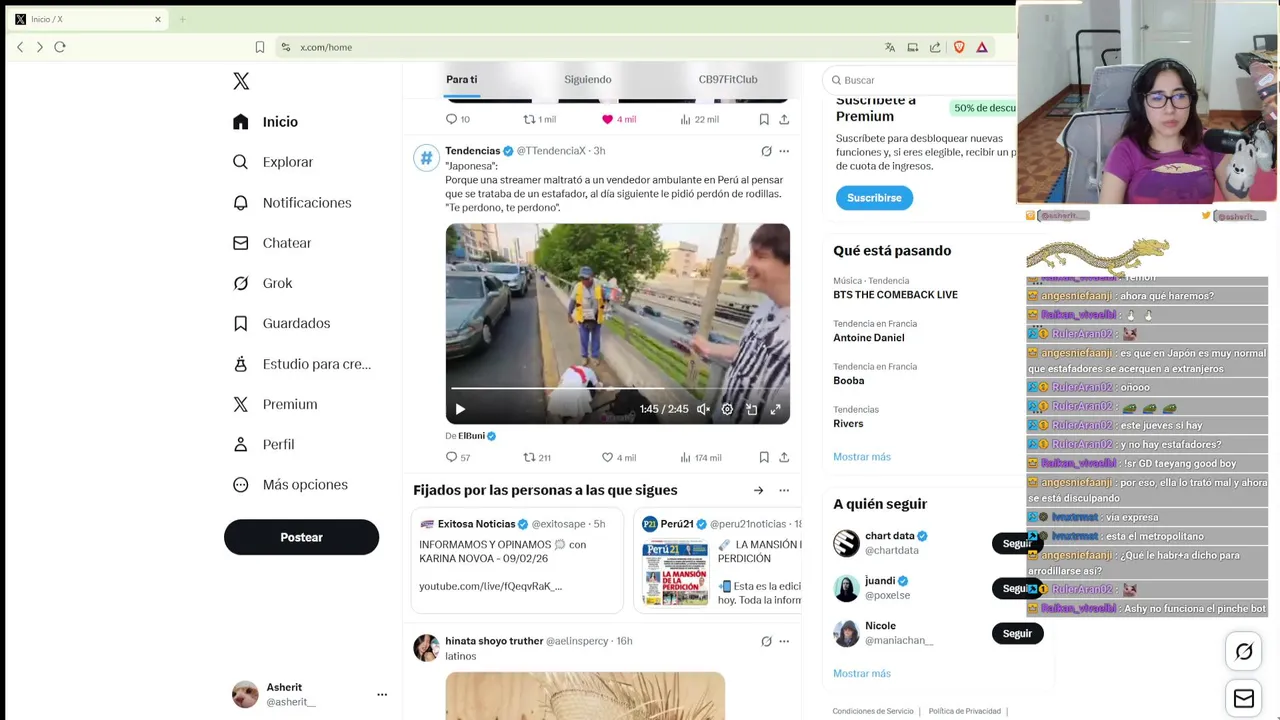Switch to Siguiendo tab
Image resolution: width=1280 pixels, height=720 pixels.
tap(587, 79)
